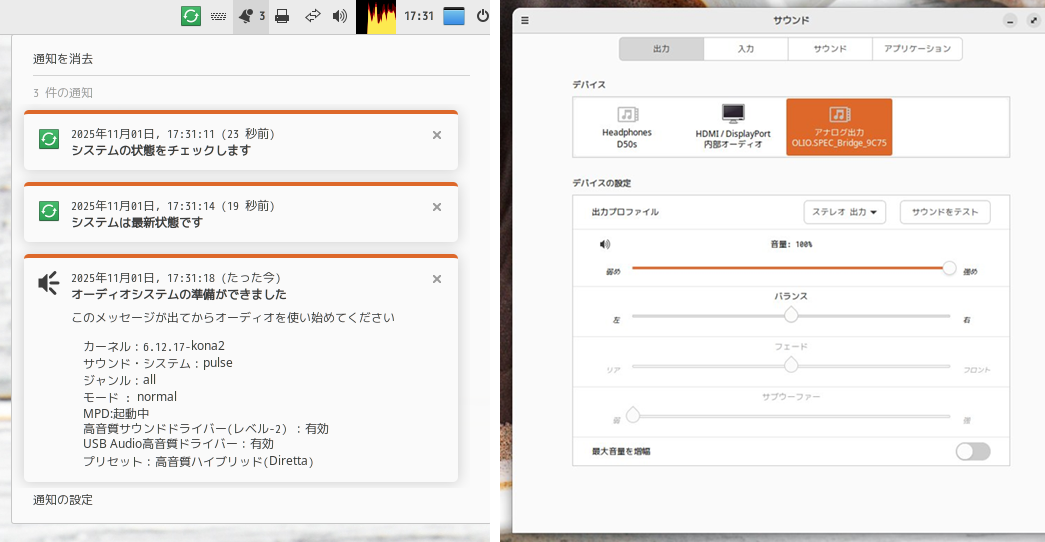This screenshot has height=542, width=1045.
Task: Dismiss the システムの状態をチェックします notification
Action: pyautogui.click(x=437, y=135)
